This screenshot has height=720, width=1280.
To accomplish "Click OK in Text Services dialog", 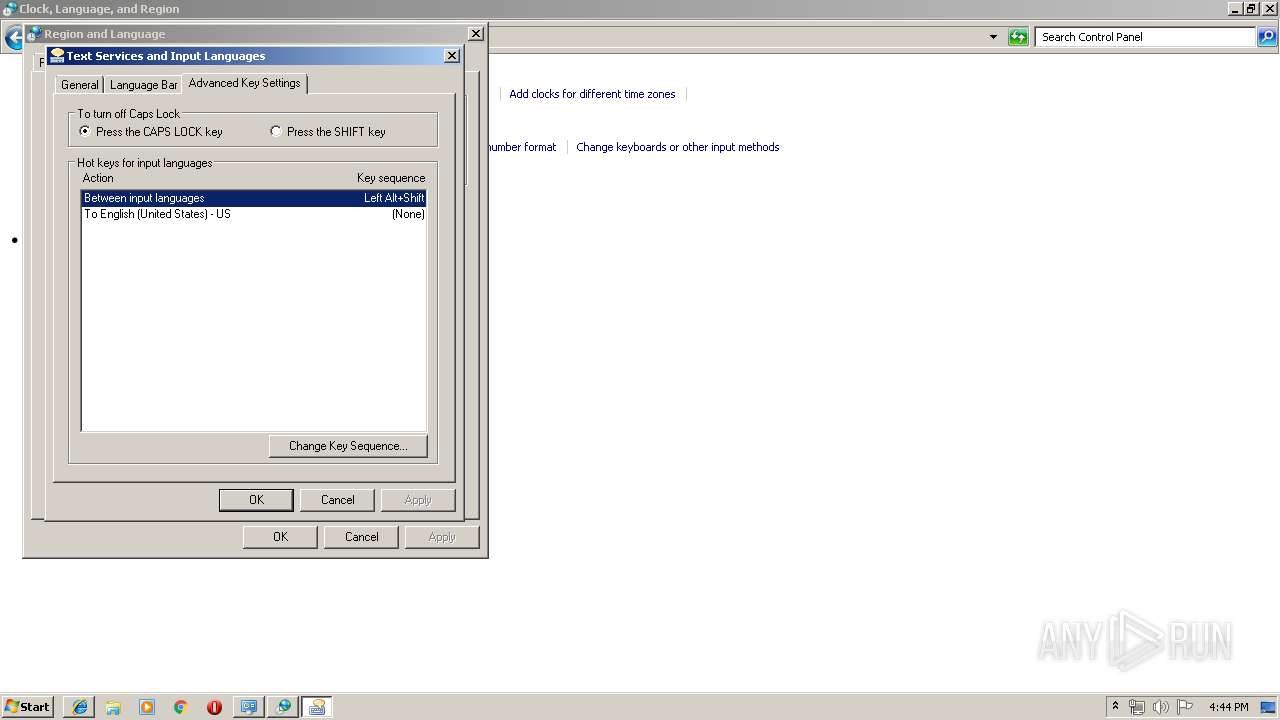I will click(x=256, y=500).
